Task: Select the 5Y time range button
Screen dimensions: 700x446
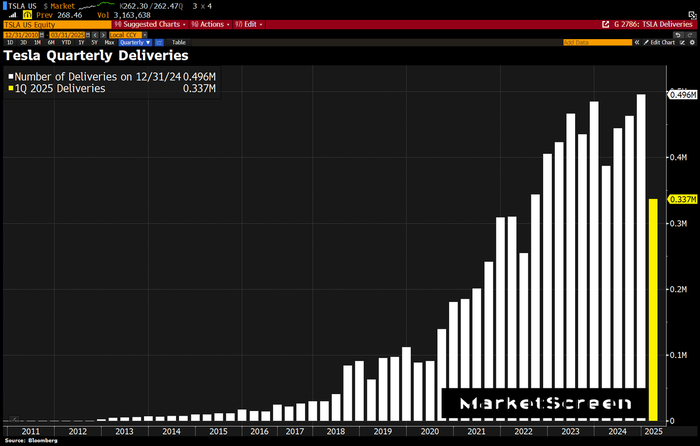Action: click(x=92, y=43)
